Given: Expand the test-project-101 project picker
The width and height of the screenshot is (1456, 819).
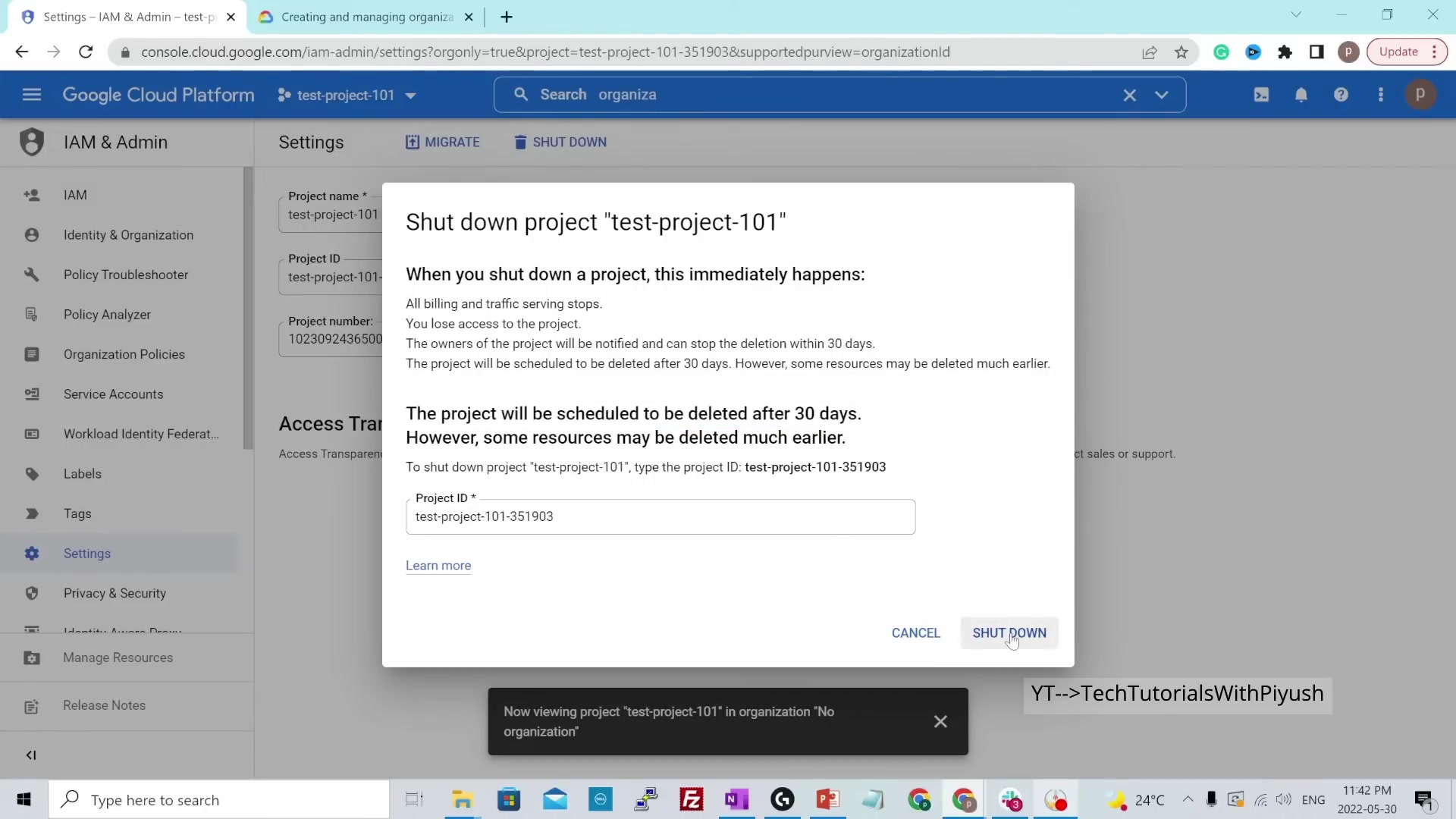Looking at the screenshot, I should coord(347,95).
